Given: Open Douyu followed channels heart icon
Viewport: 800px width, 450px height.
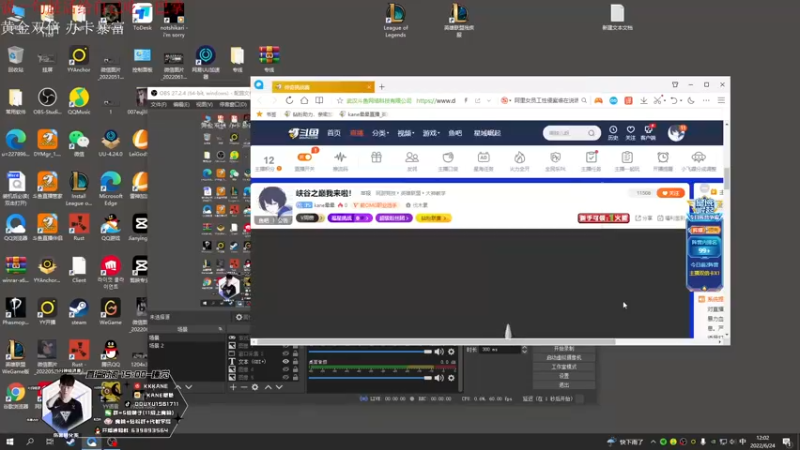Looking at the screenshot, I should 631,133.
